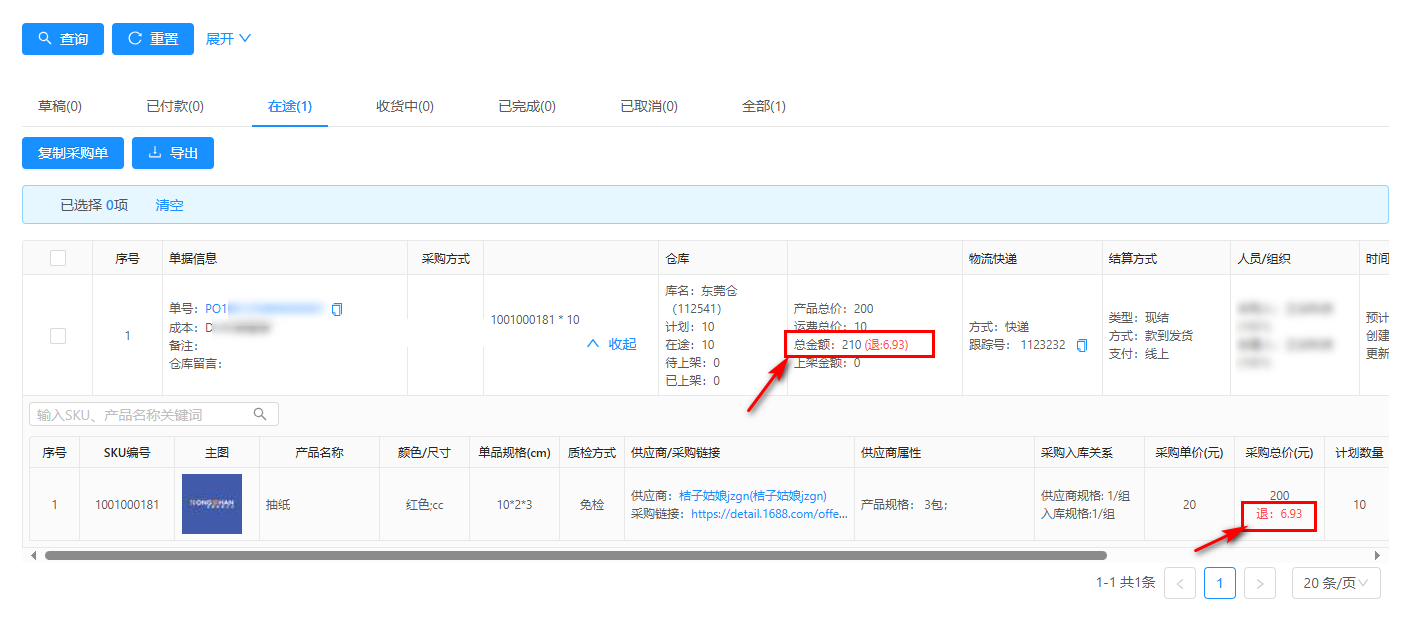Collapse row details with 收起
Screen dimensions: 1401x626
point(611,344)
